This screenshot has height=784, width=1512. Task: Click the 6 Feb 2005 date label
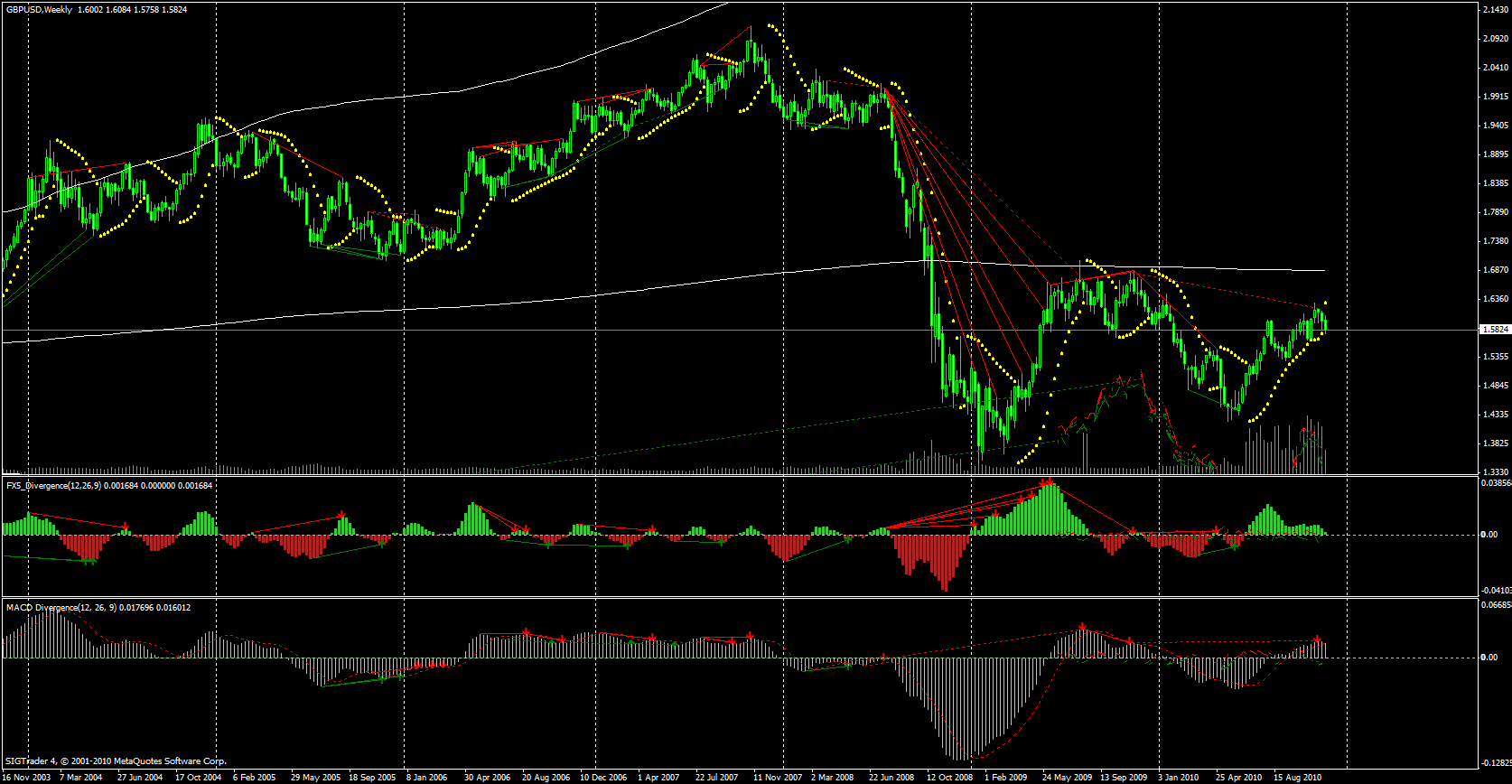[255, 777]
